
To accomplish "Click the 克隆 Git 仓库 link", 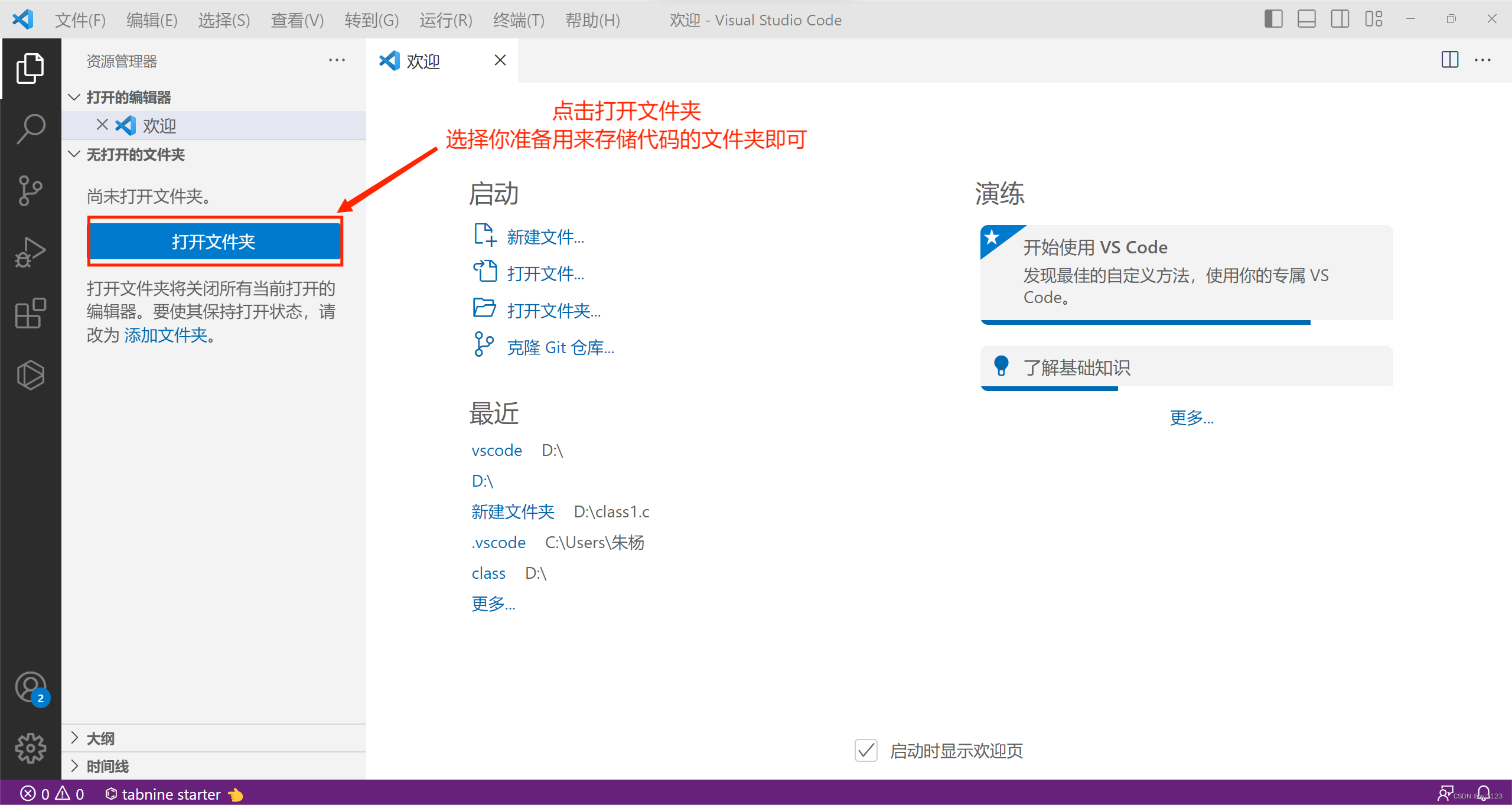I will coord(560,347).
